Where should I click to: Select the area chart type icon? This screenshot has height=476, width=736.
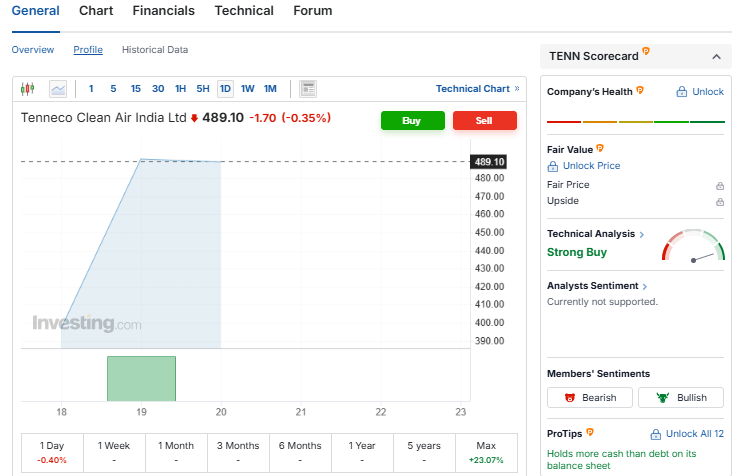58,89
